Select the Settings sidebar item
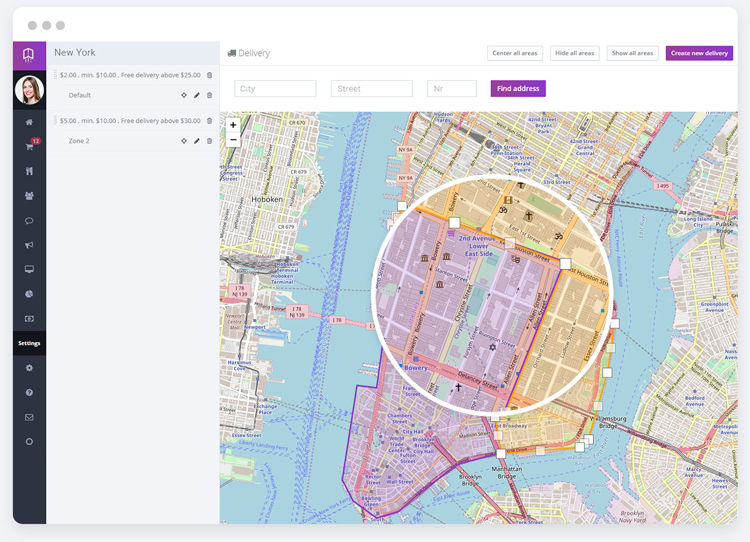This screenshot has width=750, height=542. point(29,343)
